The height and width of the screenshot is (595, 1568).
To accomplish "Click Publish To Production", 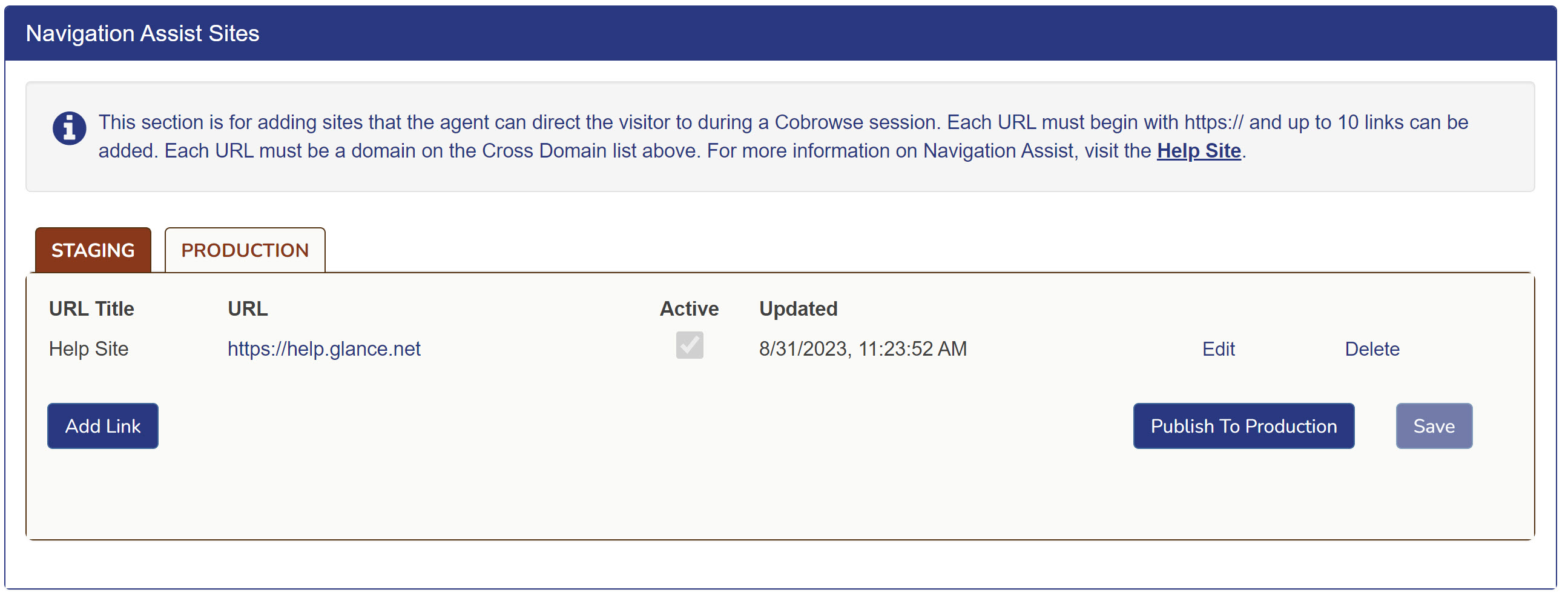I will tap(1243, 427).
